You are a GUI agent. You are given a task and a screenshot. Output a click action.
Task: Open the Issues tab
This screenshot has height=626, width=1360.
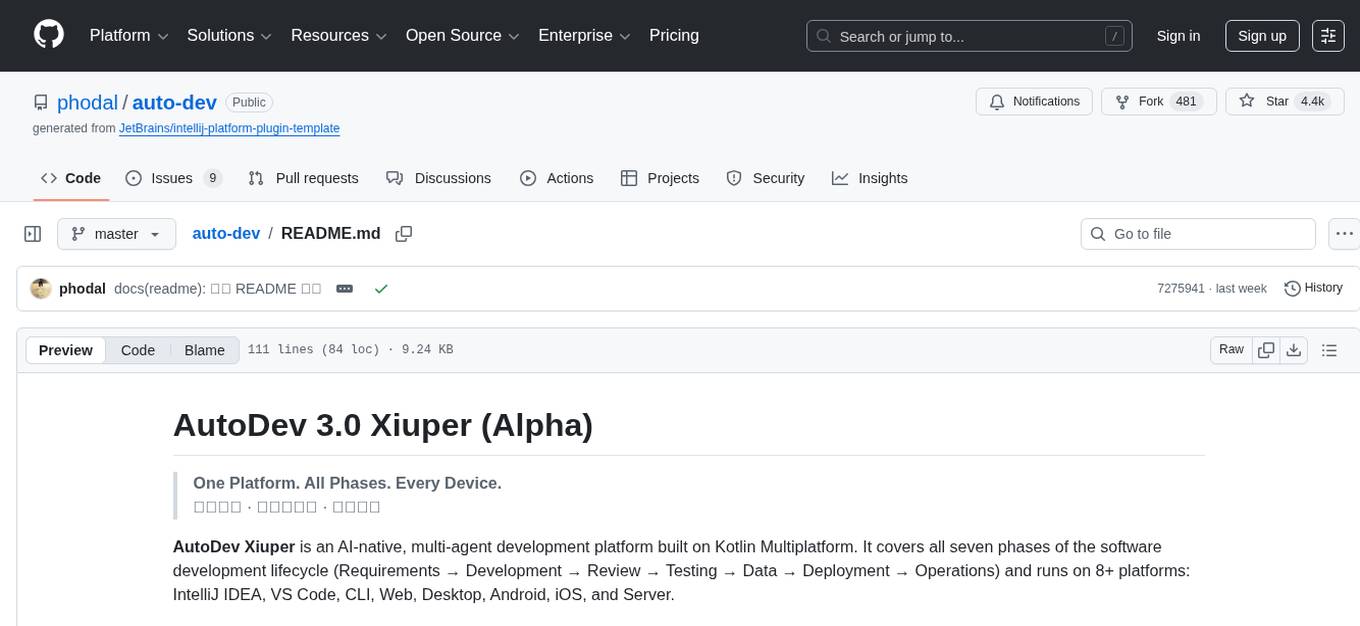173,178
